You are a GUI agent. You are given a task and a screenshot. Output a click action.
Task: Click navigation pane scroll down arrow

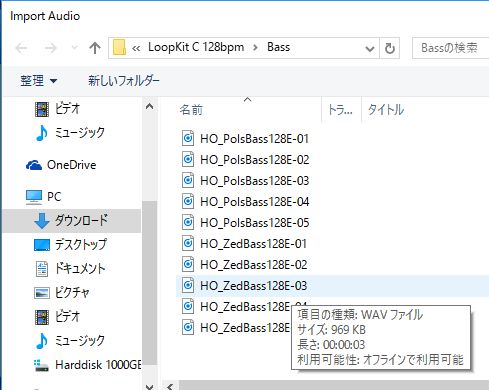(149, 386)
